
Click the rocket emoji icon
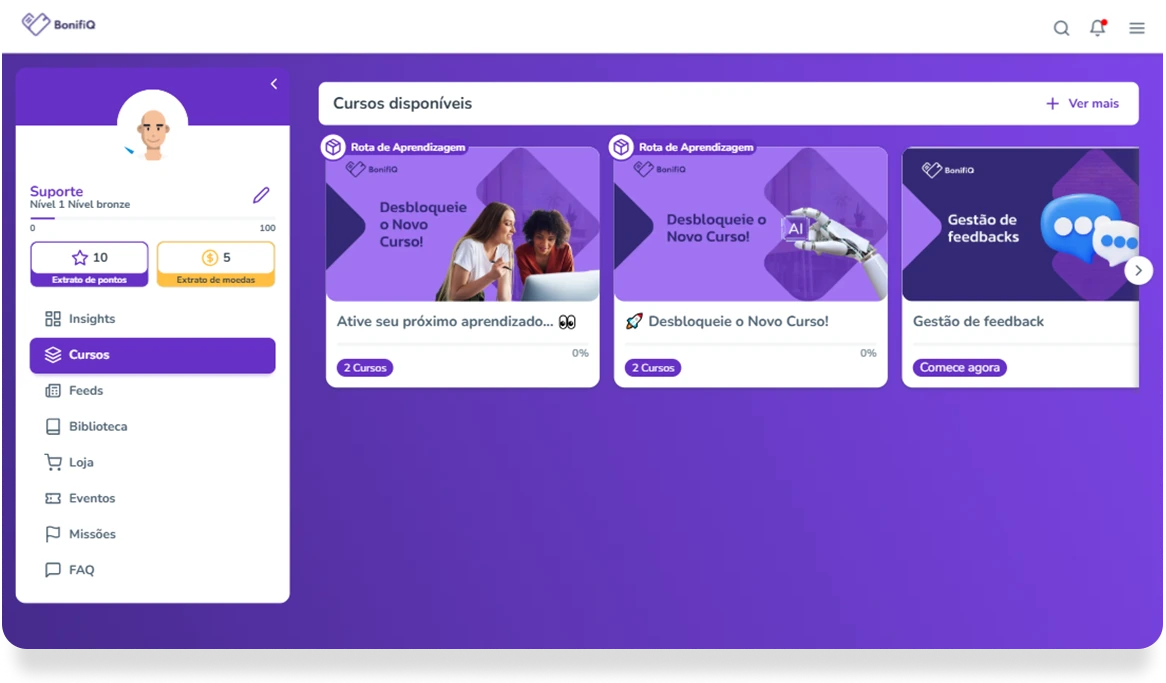coord(634,321)
